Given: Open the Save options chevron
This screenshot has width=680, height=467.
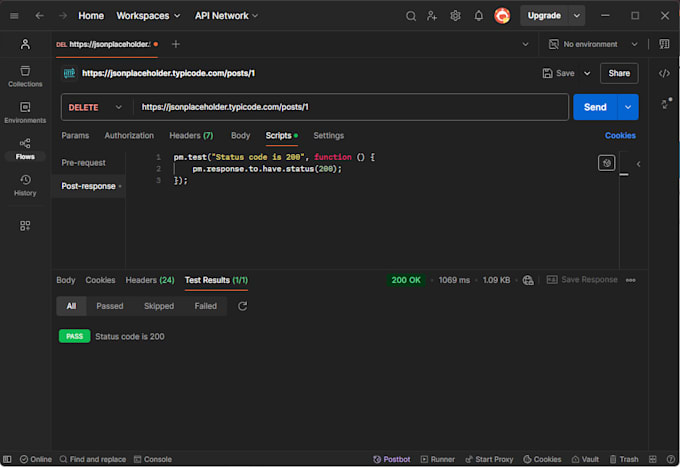Looking at the screenshot, I should 587,73.
